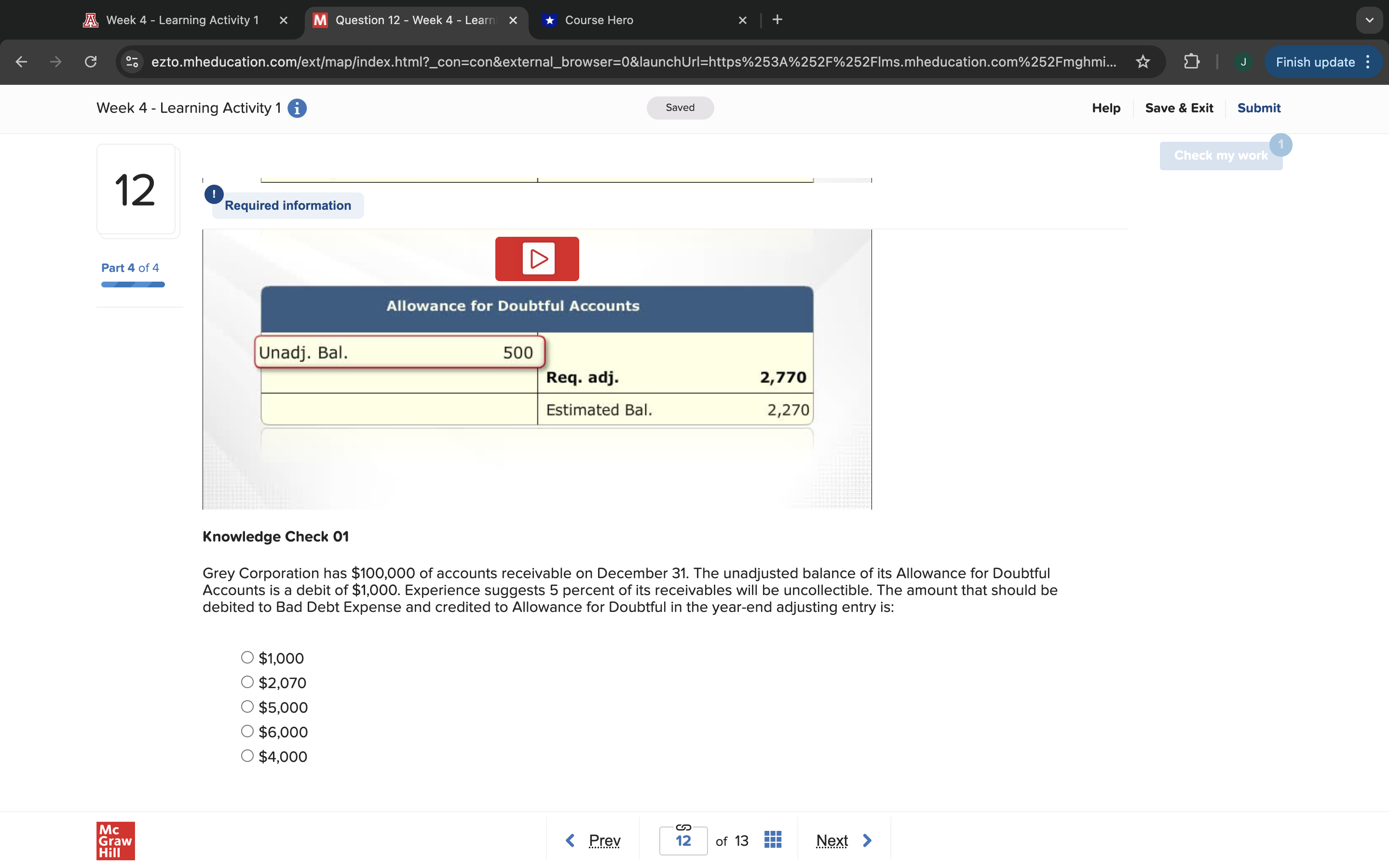Pick the $4,000 answer option
This screenshot has width=1389, height=868.
tap(247, 756)
